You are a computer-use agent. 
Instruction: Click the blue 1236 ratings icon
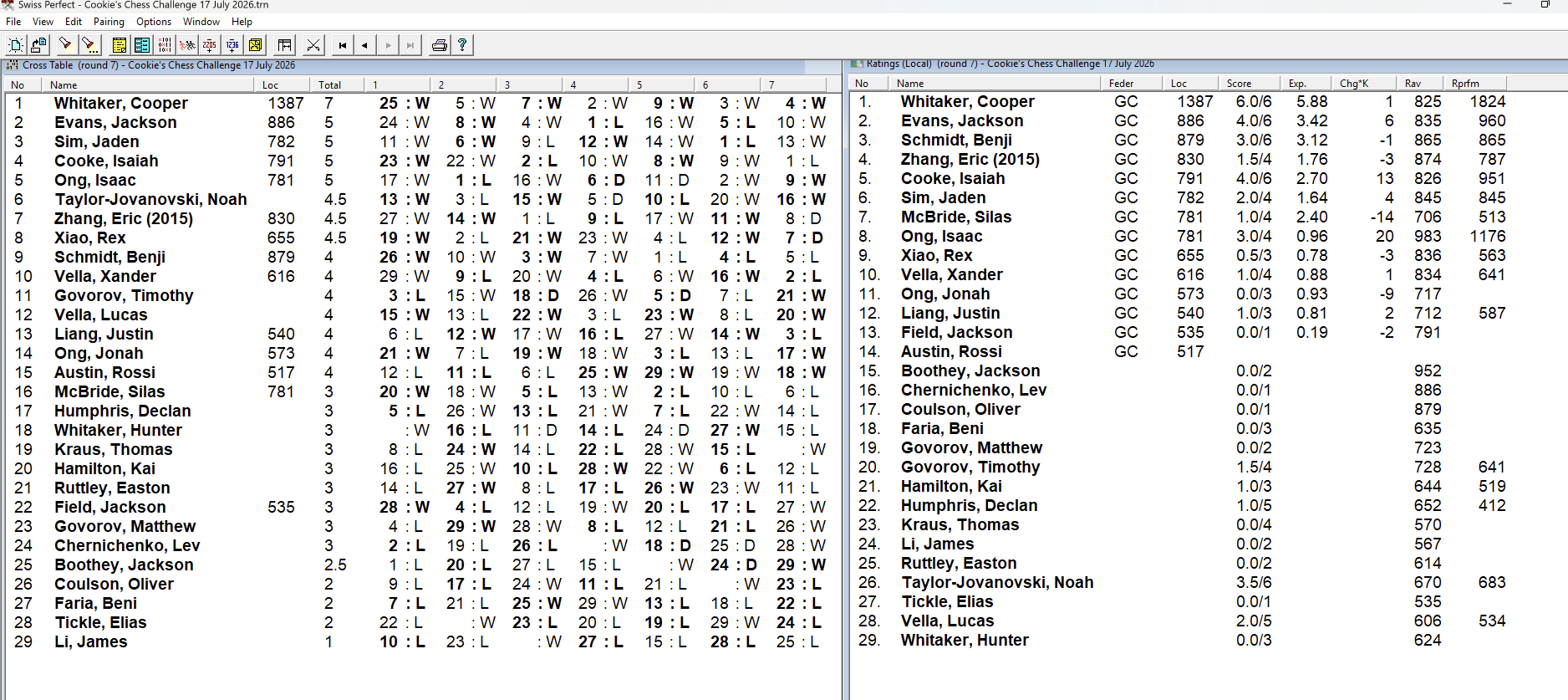(x=232, y=45)
